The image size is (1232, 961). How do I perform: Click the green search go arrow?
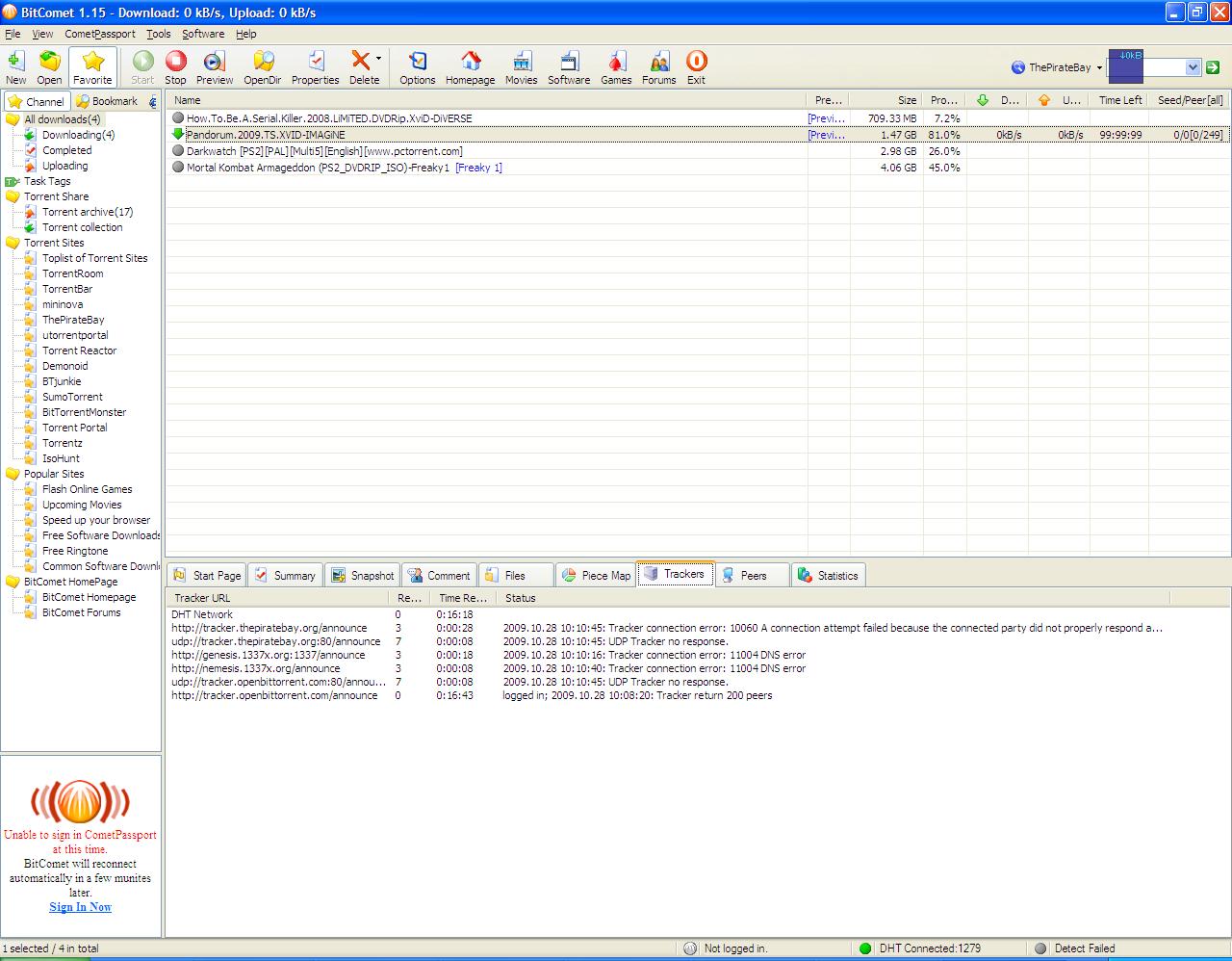coord(1213,67)
